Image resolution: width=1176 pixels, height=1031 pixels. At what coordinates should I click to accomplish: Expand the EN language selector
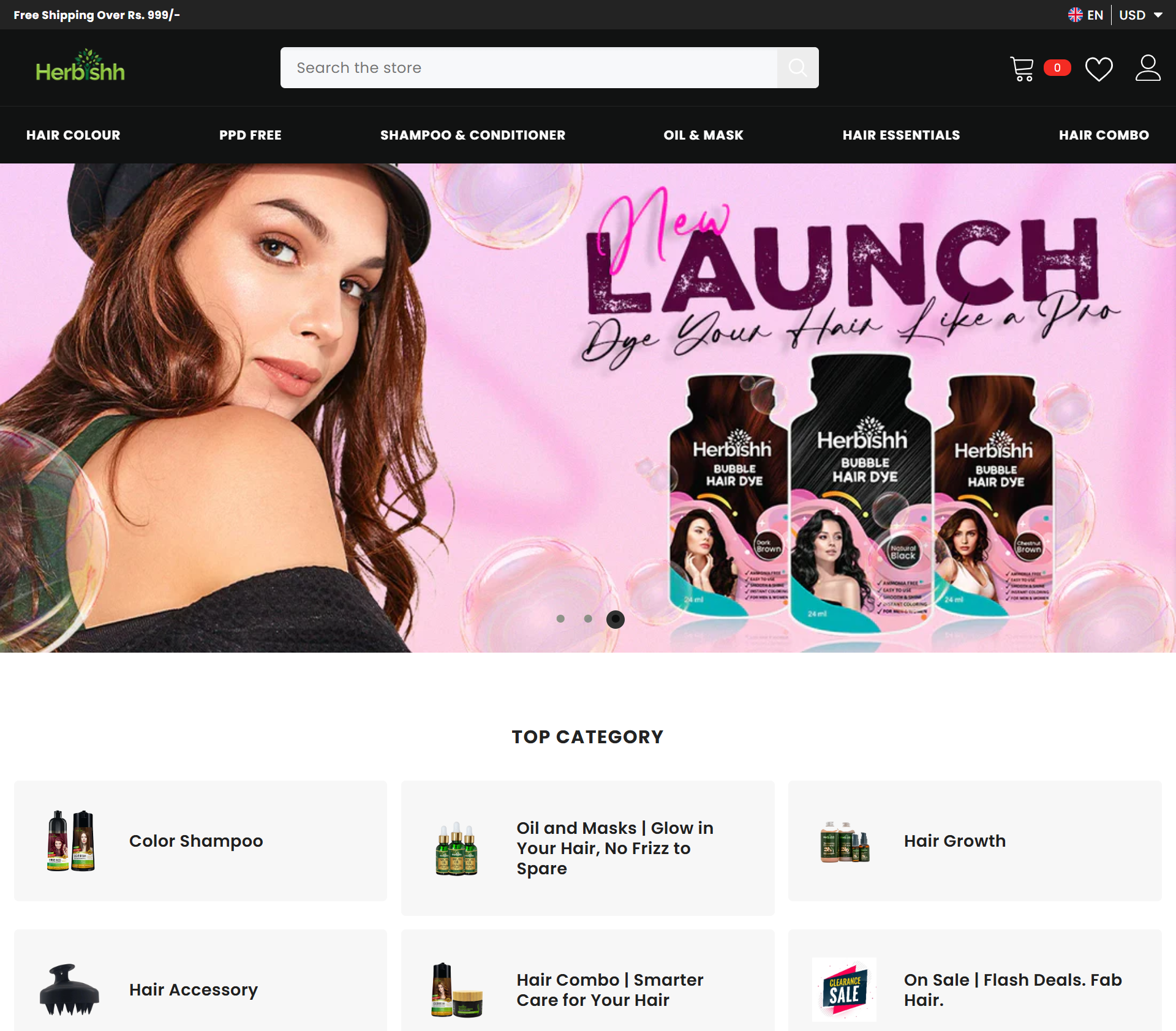(1096, 14)
